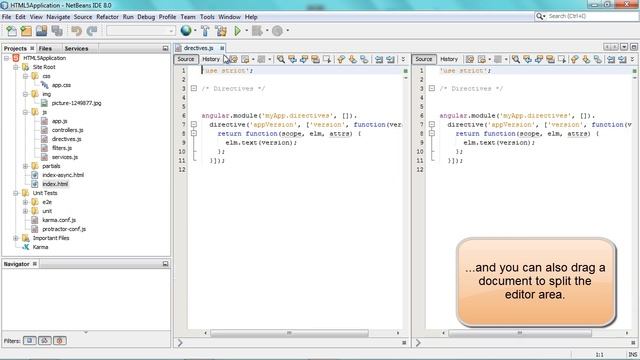Viewport: 640px width, 360px height.
Task: Click Toggle Bookmark icon in right editor
Action: tap(598, 60)
